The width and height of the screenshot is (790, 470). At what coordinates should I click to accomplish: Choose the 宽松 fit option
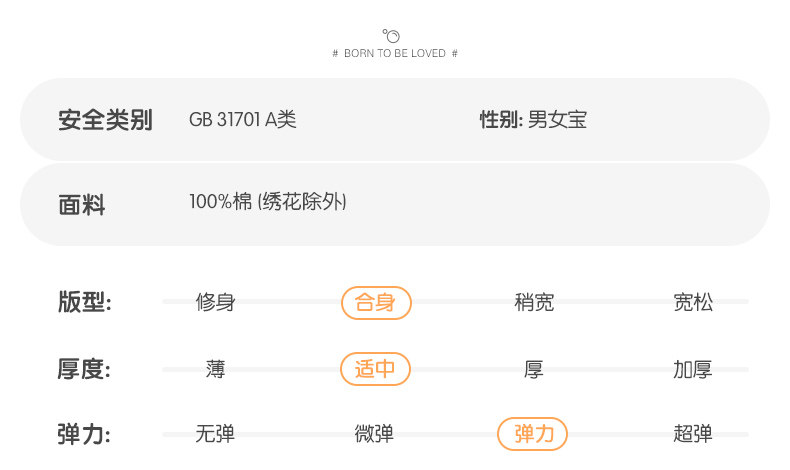tap(693, 302)
